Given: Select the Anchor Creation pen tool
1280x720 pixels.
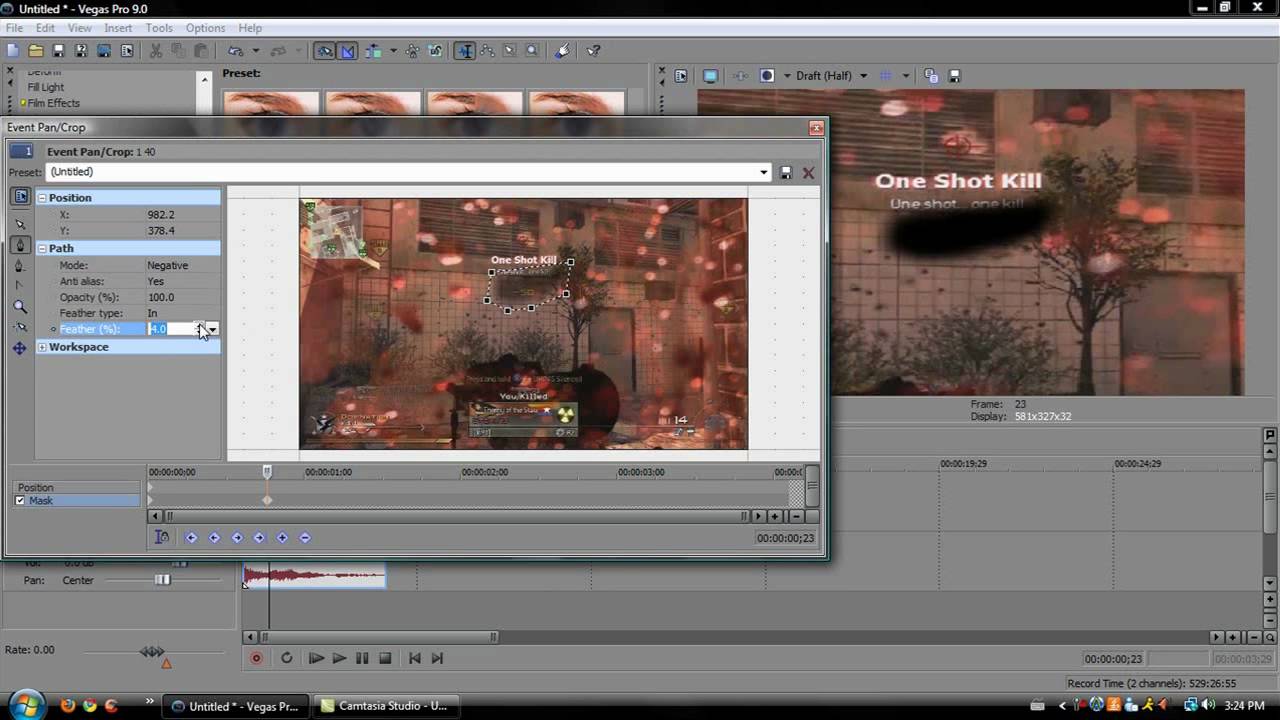Looking at the screenshot, I should click(x=20, y=245).
